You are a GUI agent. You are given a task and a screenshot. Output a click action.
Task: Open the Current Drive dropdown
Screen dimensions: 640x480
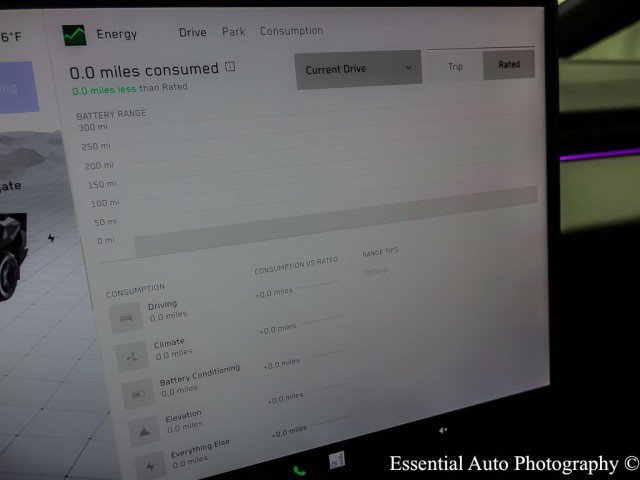(358, 69)
